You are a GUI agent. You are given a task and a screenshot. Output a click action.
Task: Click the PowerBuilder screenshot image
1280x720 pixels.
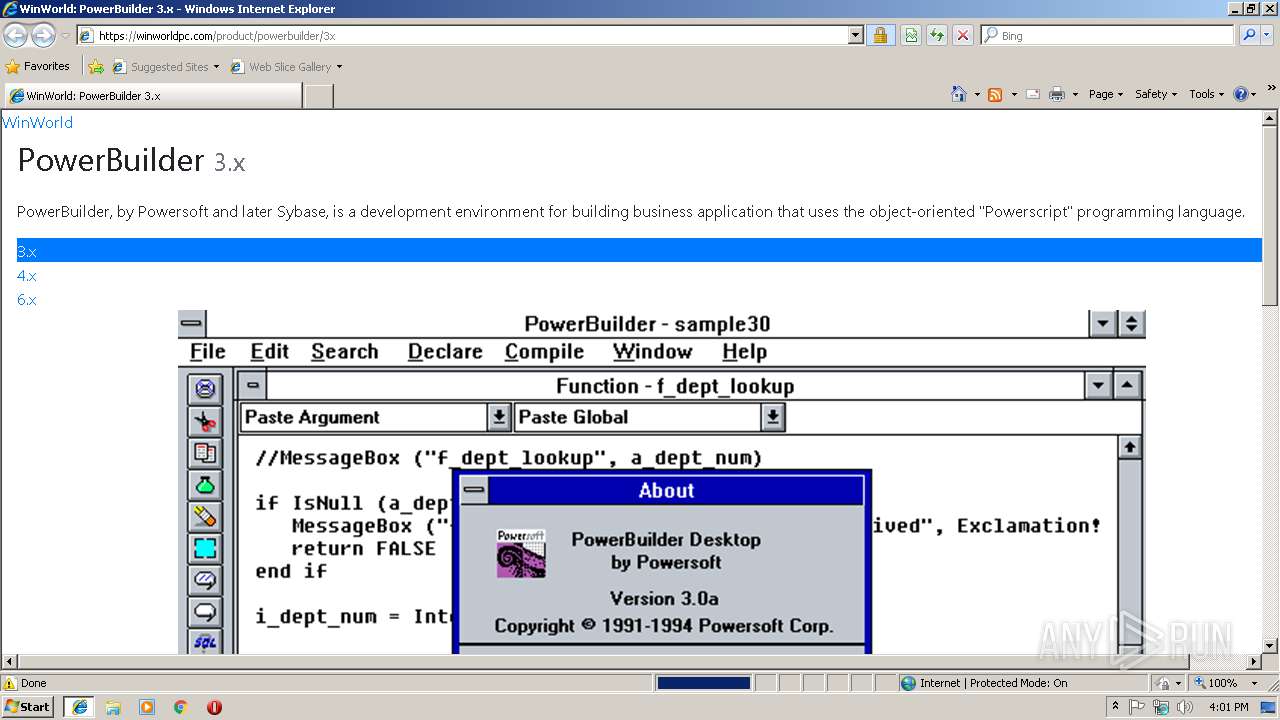click(661, 482)
